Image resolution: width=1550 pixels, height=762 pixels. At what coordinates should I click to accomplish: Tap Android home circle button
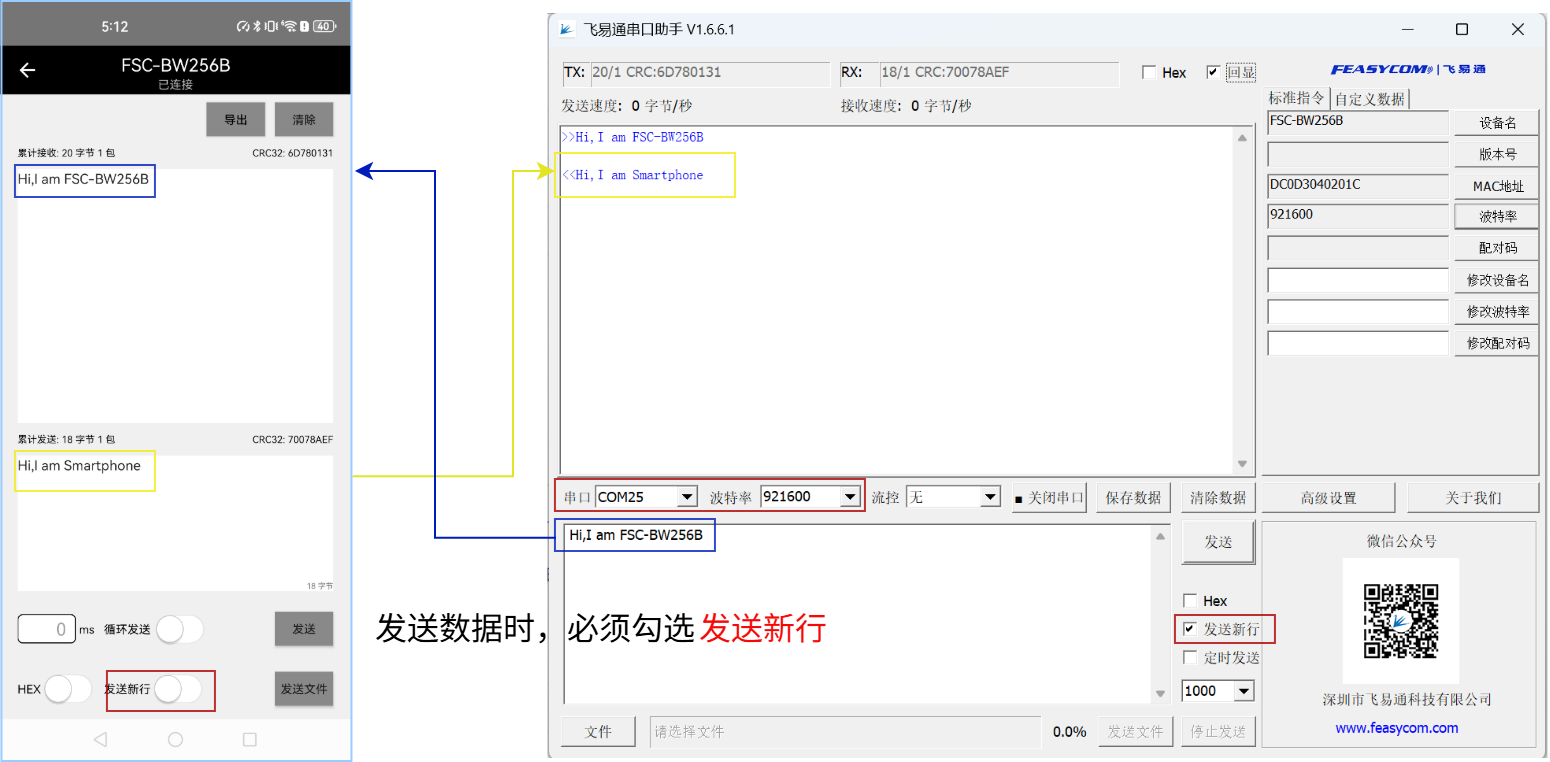tap(176, 740)
